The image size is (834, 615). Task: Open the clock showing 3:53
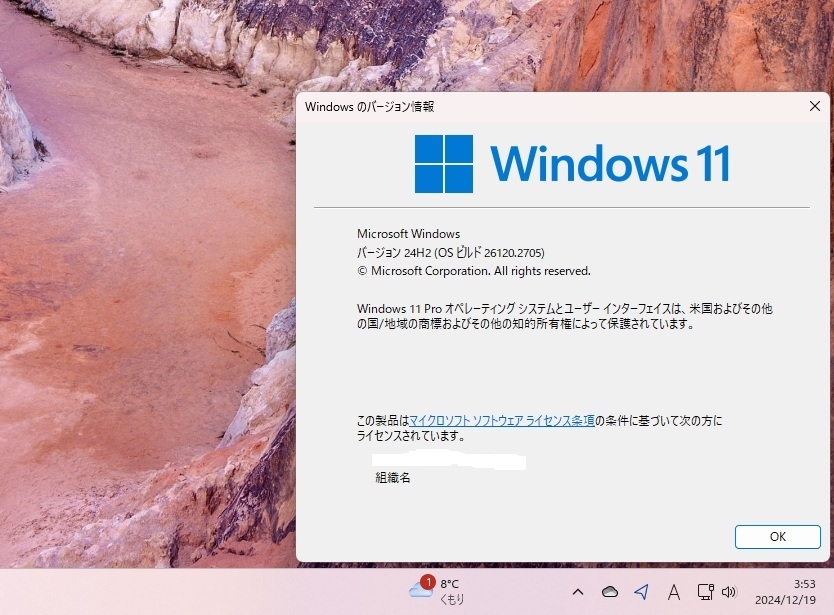pyautogui.click(x=804, y=584)
